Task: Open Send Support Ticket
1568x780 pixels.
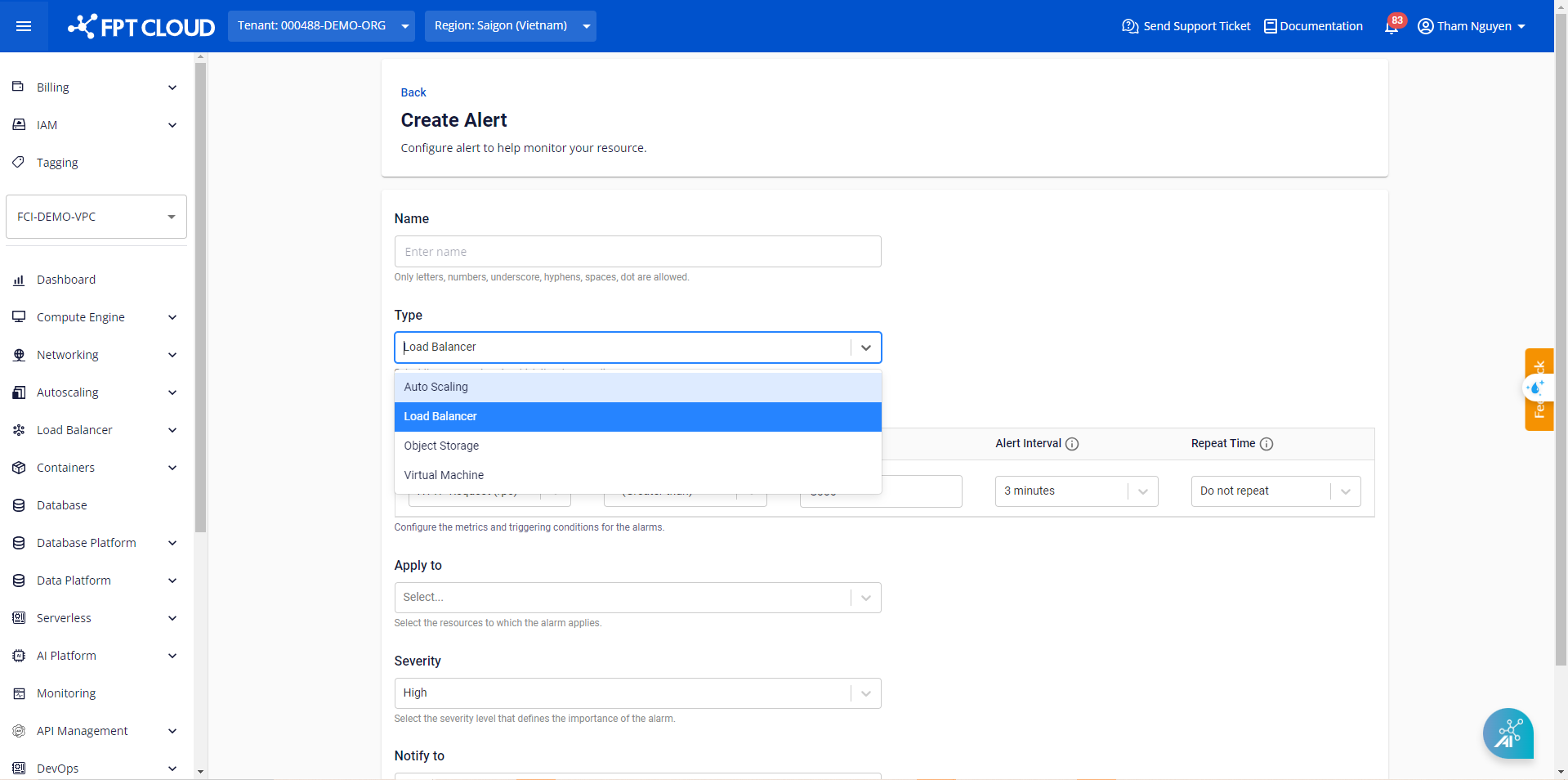Action: point(1186,26)
